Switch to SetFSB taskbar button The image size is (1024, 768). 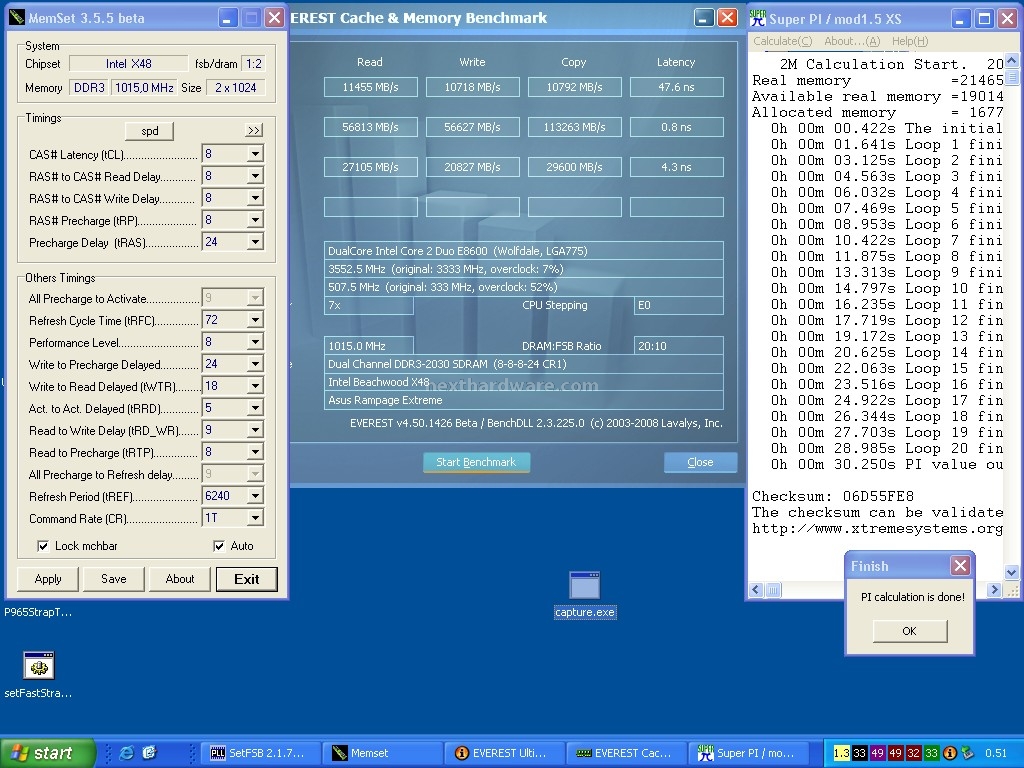click(261, 753)
